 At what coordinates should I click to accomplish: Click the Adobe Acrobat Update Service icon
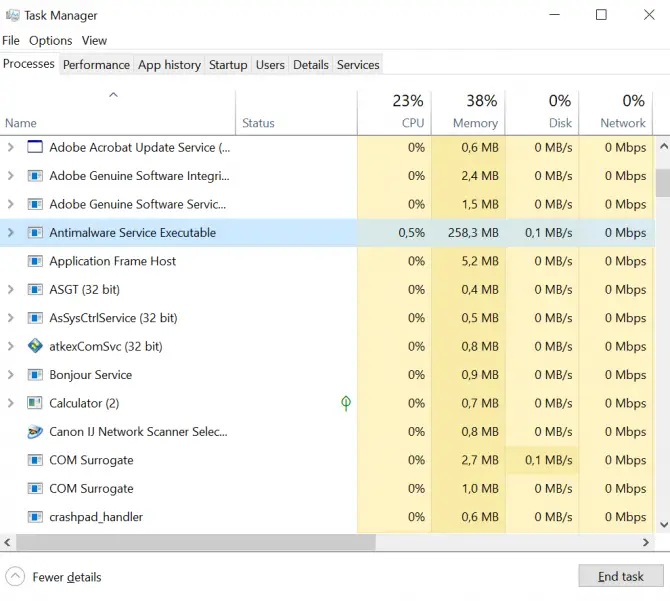pyautogui.click(x=35, y=147)
